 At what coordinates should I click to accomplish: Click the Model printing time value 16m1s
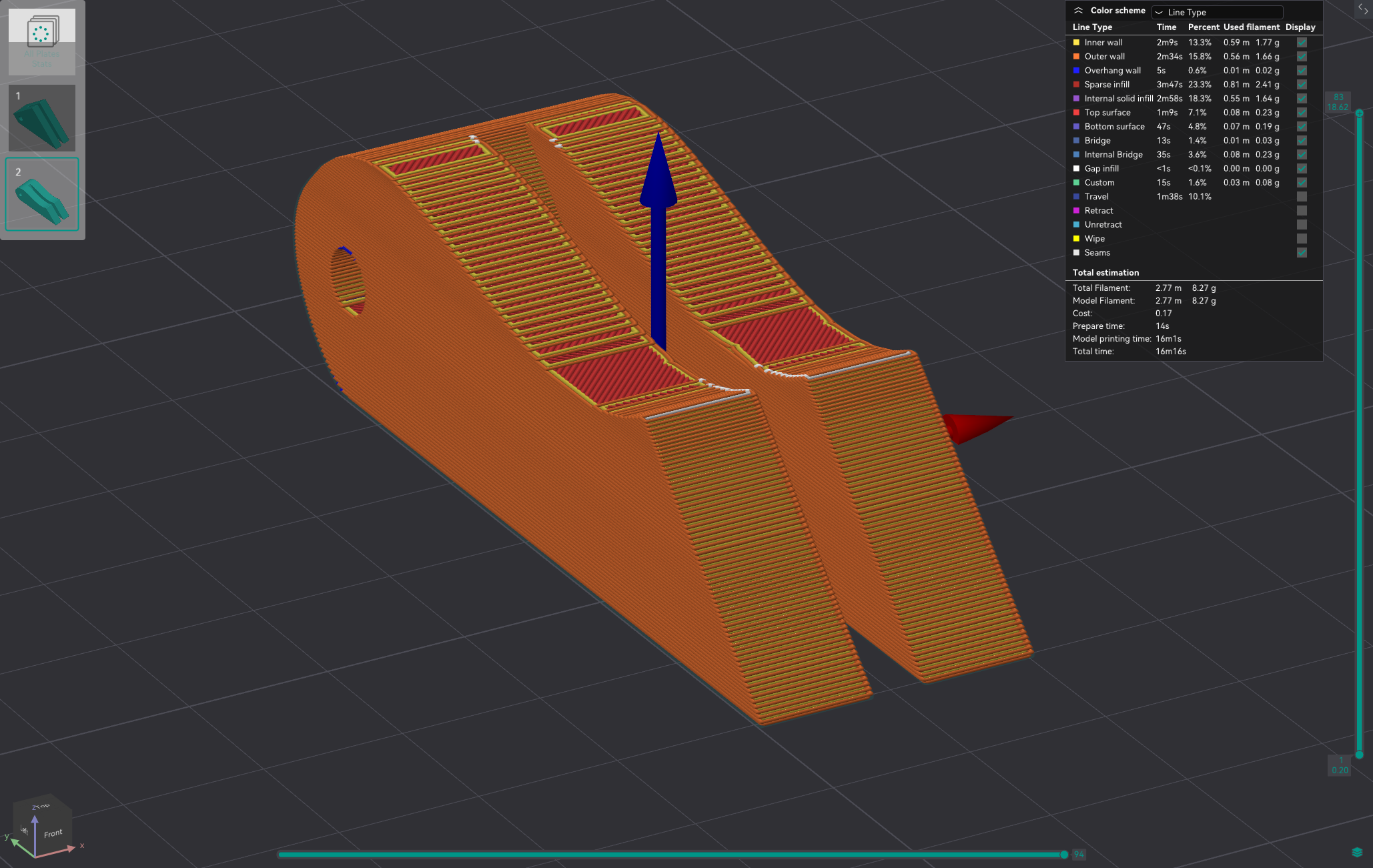pos(1168,338)
